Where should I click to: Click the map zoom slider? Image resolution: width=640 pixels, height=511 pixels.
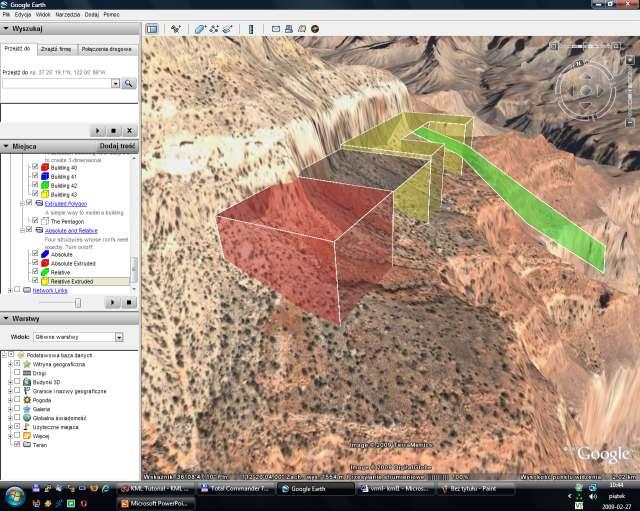coord(630,90)
